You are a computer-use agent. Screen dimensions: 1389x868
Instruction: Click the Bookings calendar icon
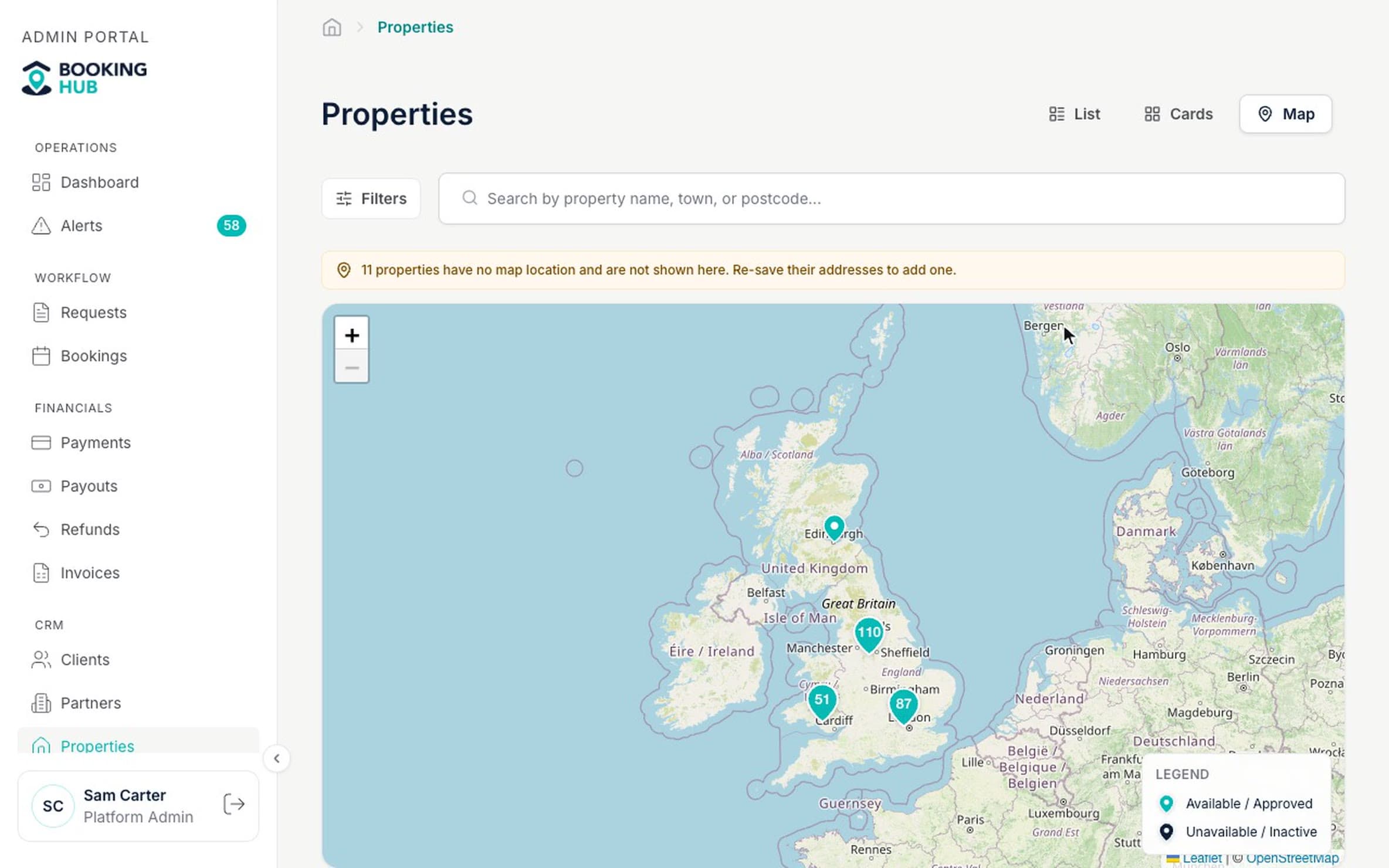pos(41,356)
